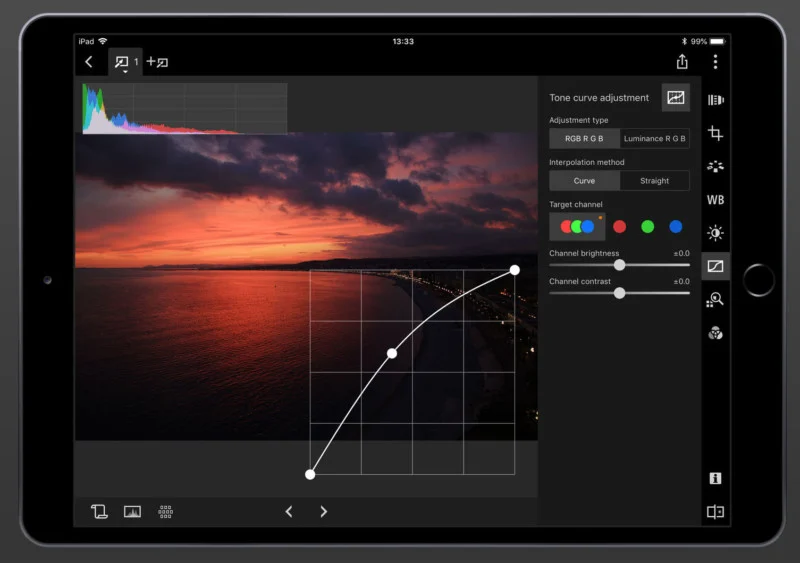Select Curve interpolation method
The height and width of the screenshot is (563, 800).
(584, 181)
